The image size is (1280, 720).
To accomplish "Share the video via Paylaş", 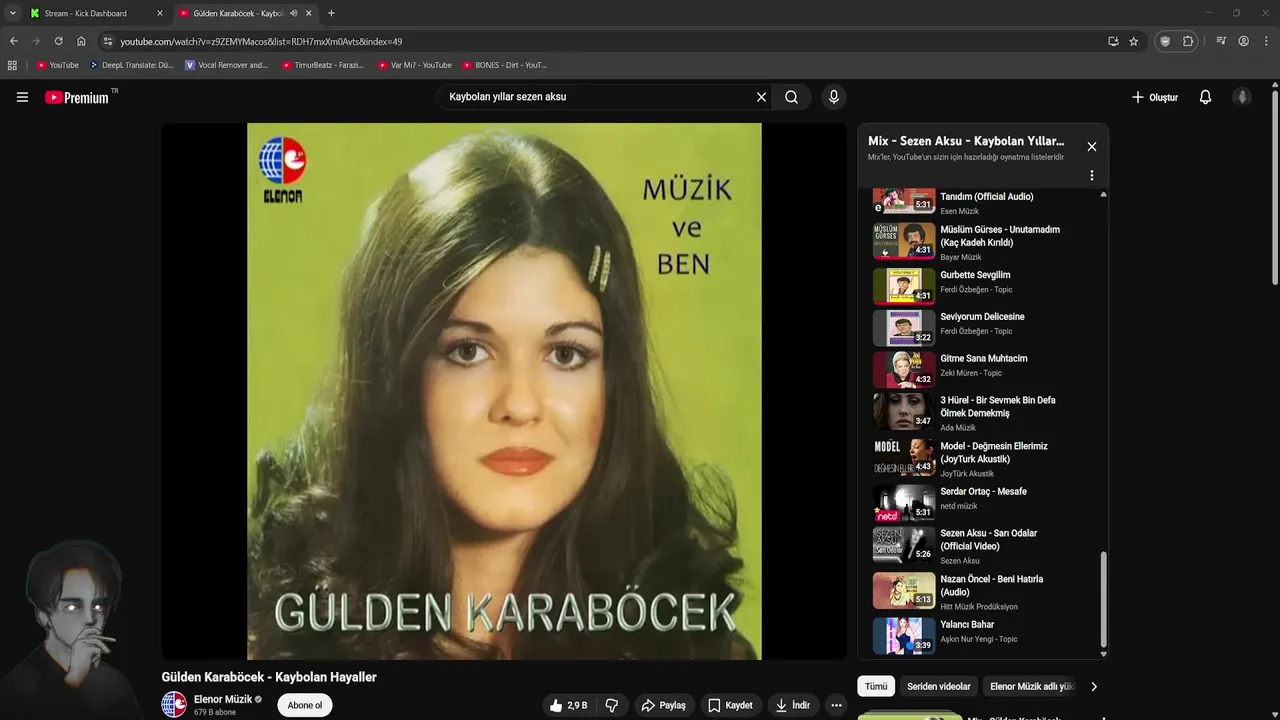I will point(663,705).
